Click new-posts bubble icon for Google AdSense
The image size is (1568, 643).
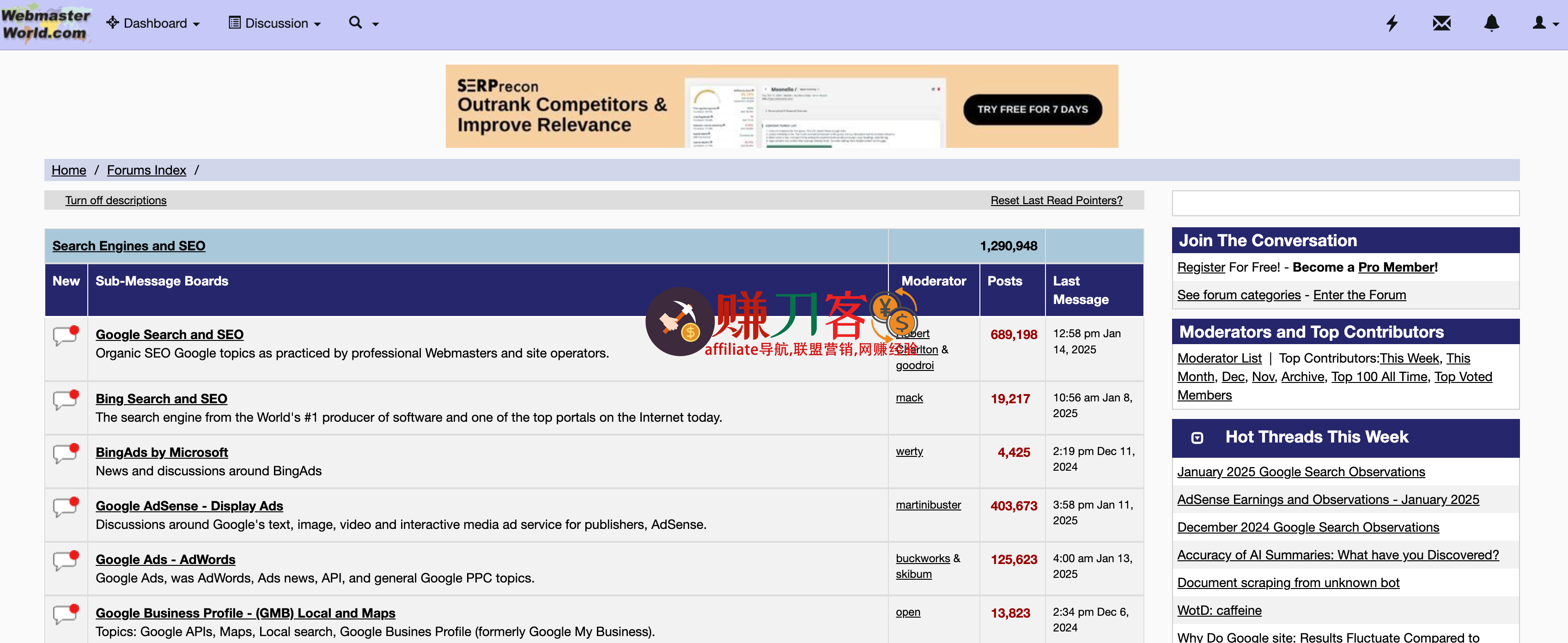pyautogui.click(x=66, y=506)
